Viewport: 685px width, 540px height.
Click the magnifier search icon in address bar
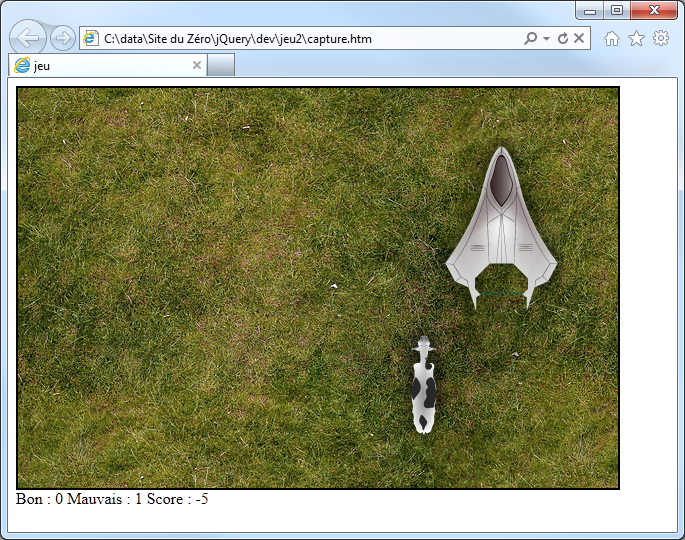[530, 39]
